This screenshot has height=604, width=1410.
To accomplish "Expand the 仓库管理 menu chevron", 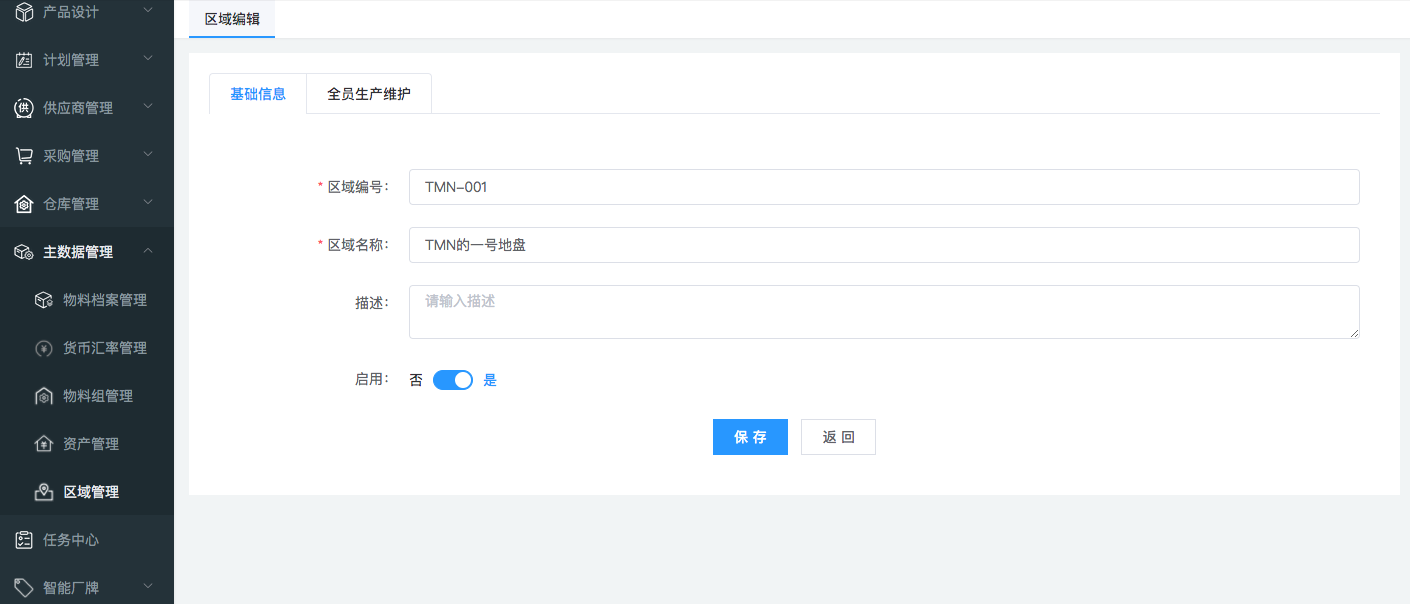I will pos(148,203).
